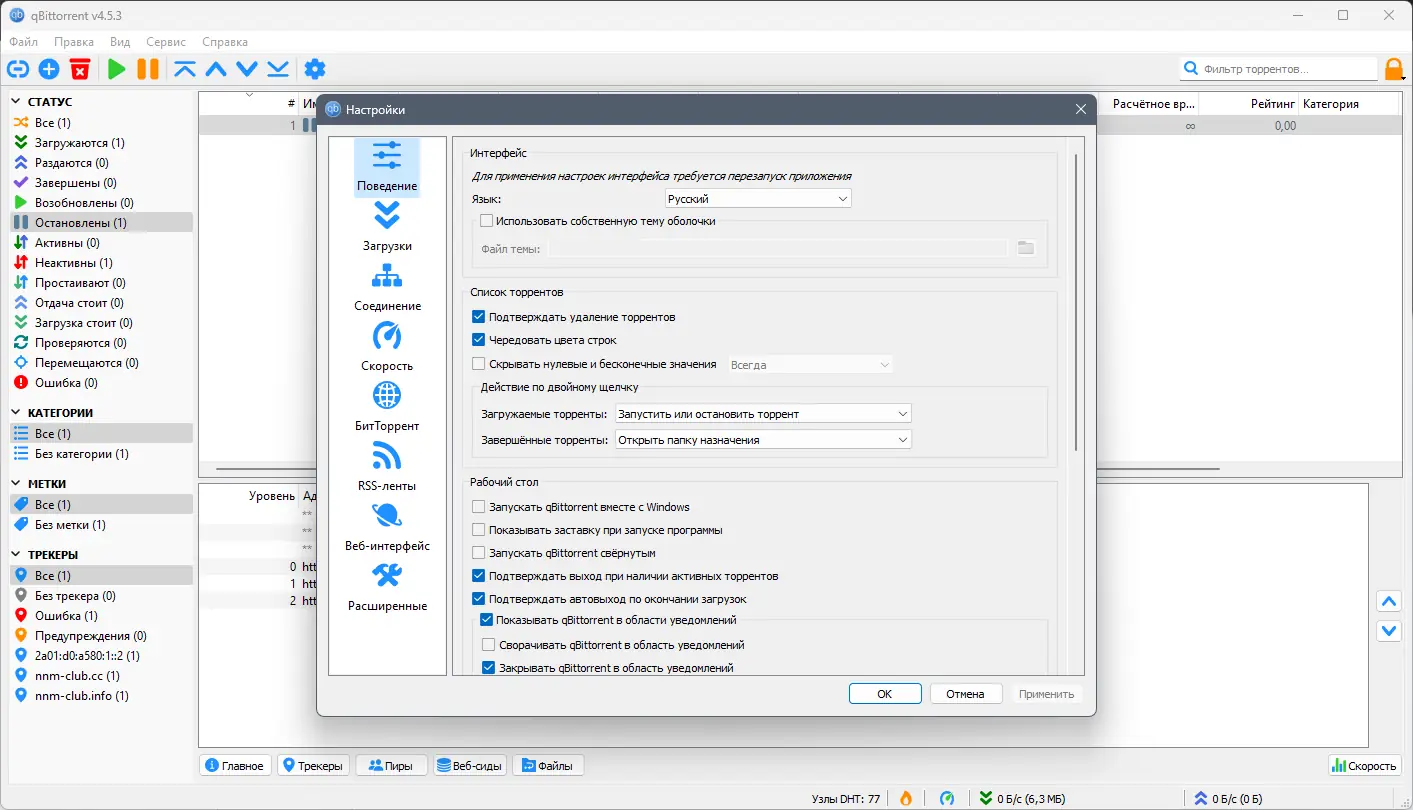Open the Завершённые торренты action dropdown
1413x810 pixels.
[763, 439]
